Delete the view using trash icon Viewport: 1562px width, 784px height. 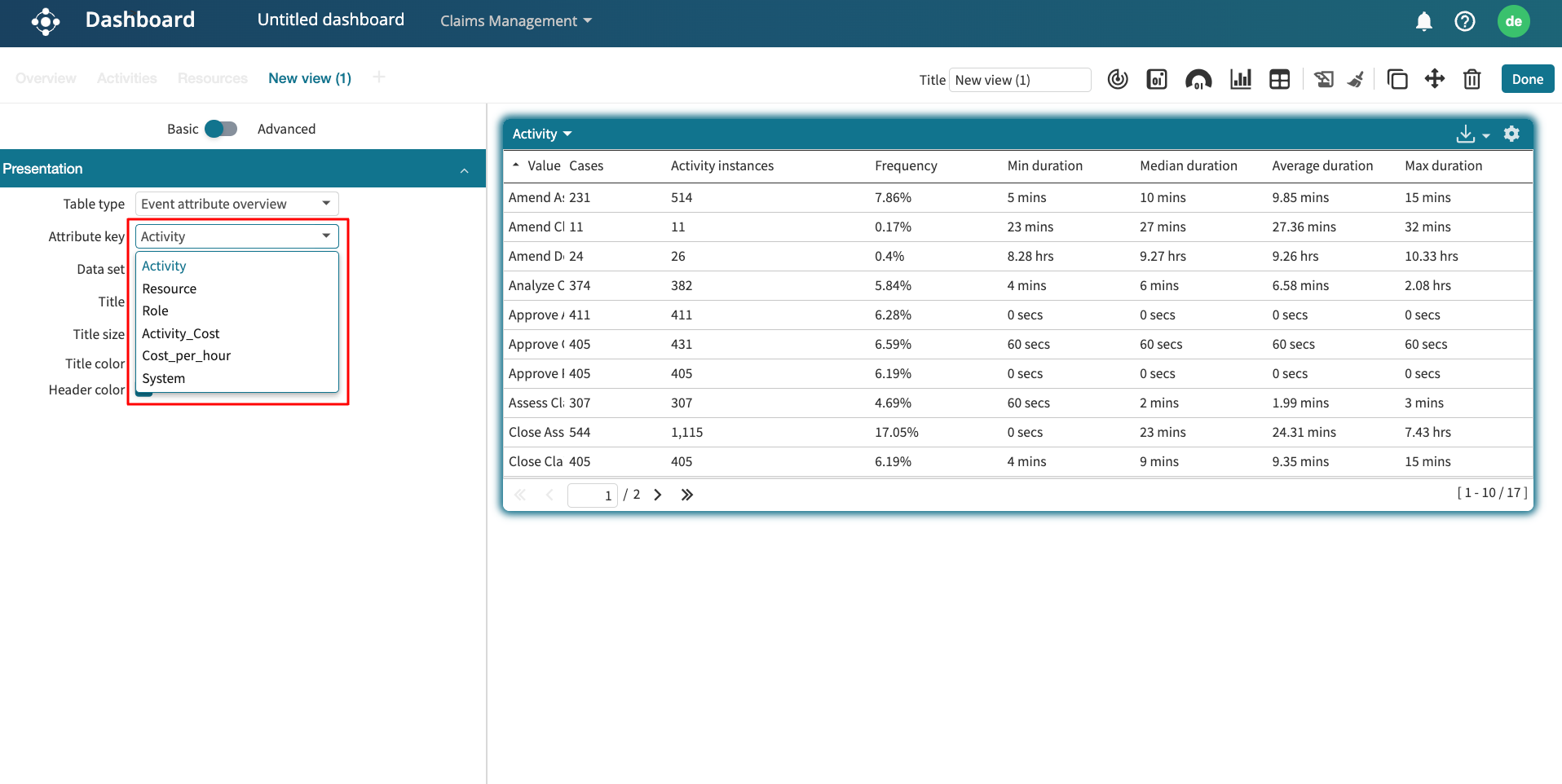click(x=1472, y=79)
